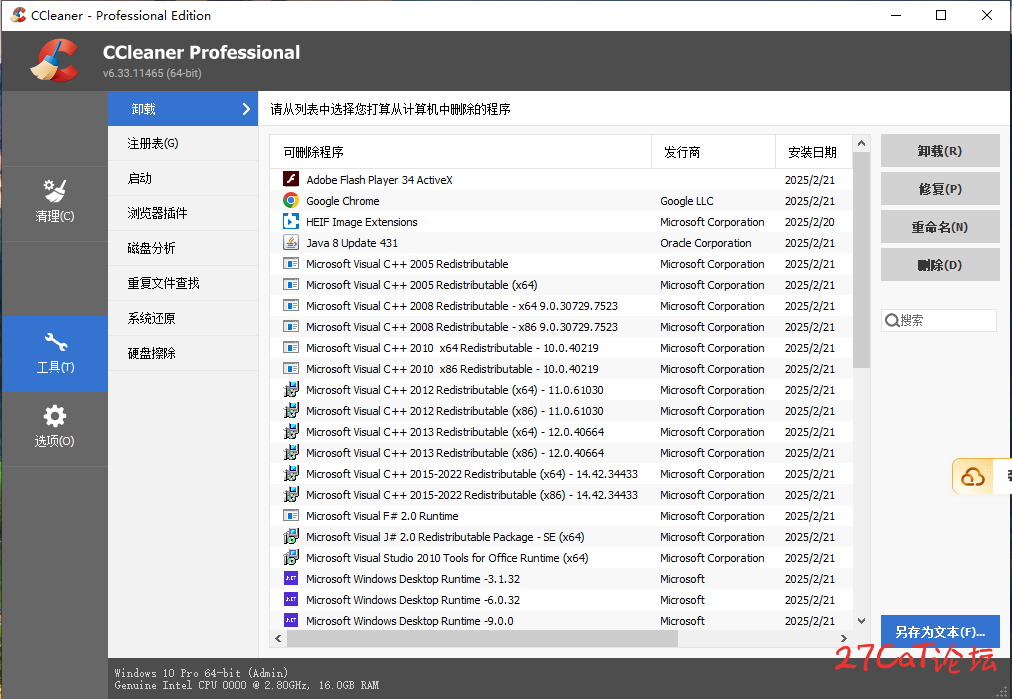Screen dimensions: 1012x699
Task: Select the Google Chrome program row
Action: (x=561, y=201)
